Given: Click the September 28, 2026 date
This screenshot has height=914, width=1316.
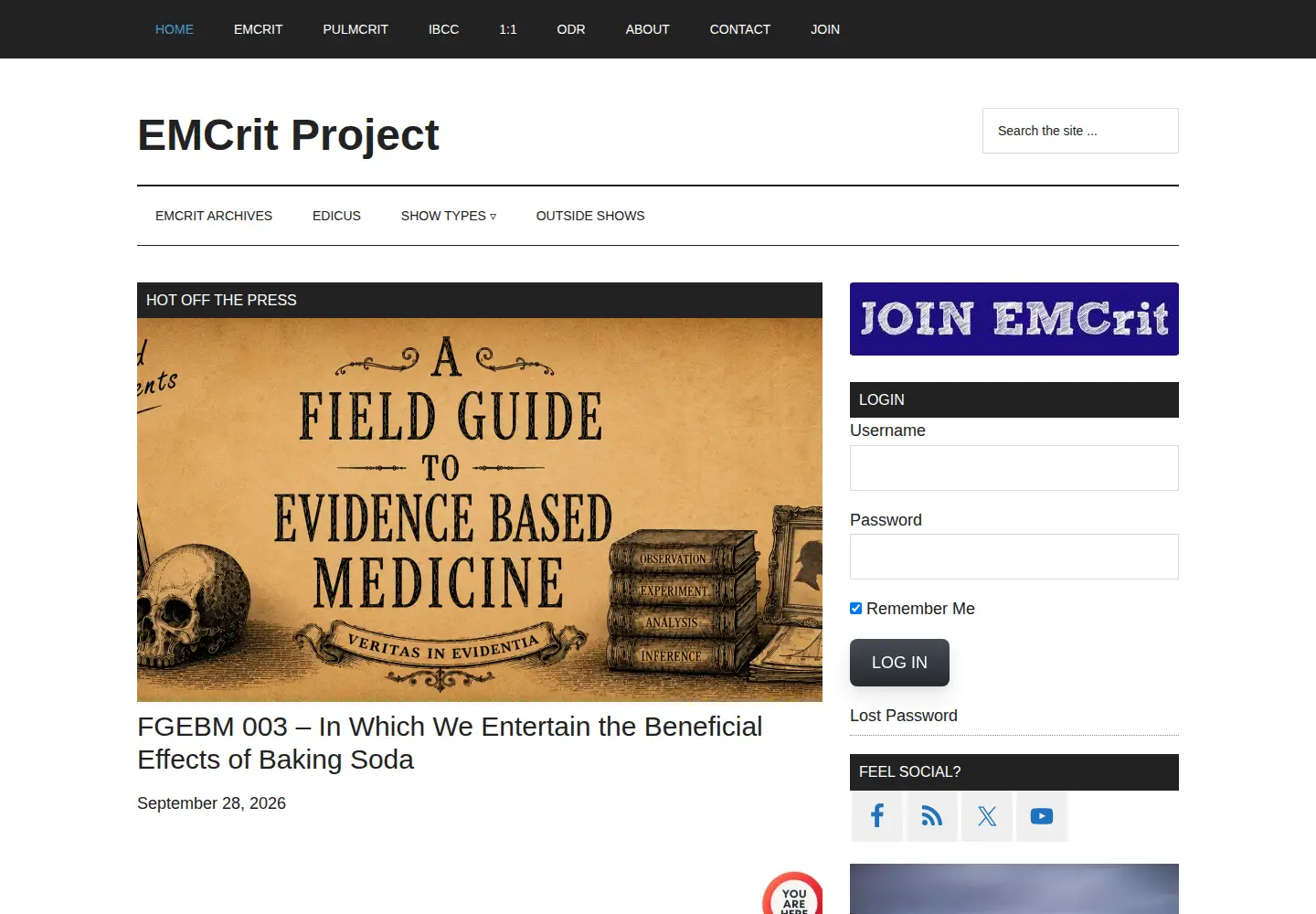Looking at the screenshot, I should [211, 803].
